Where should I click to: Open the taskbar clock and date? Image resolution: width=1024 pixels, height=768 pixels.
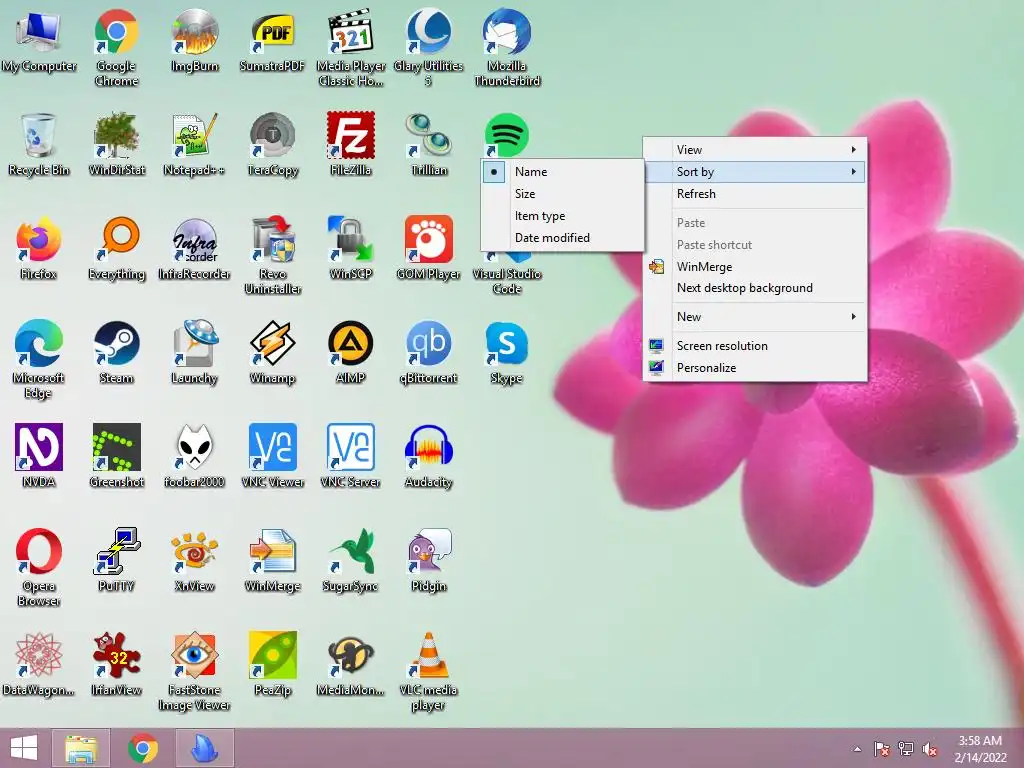click(980, 749)
